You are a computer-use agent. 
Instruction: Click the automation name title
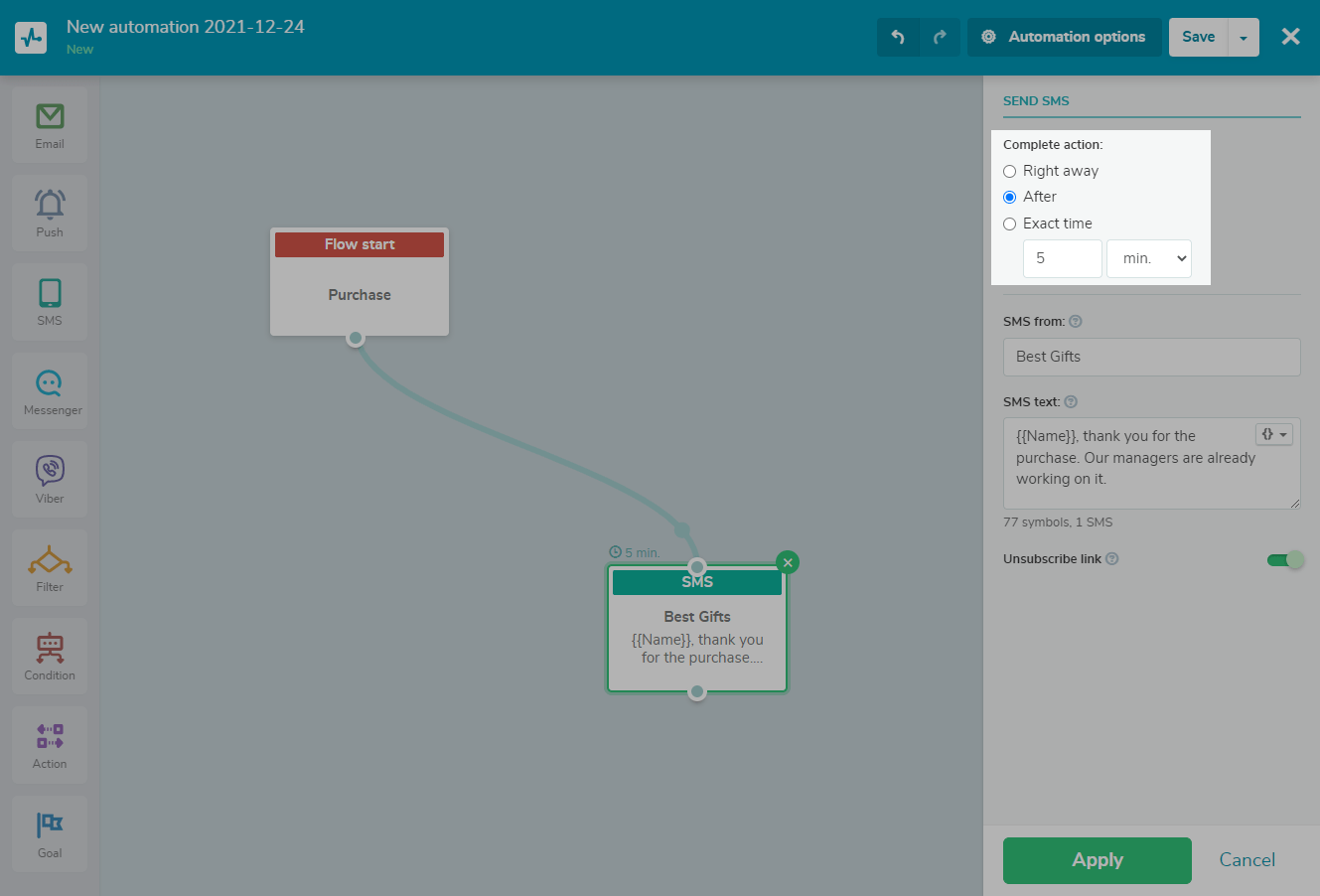coord(186,27)
